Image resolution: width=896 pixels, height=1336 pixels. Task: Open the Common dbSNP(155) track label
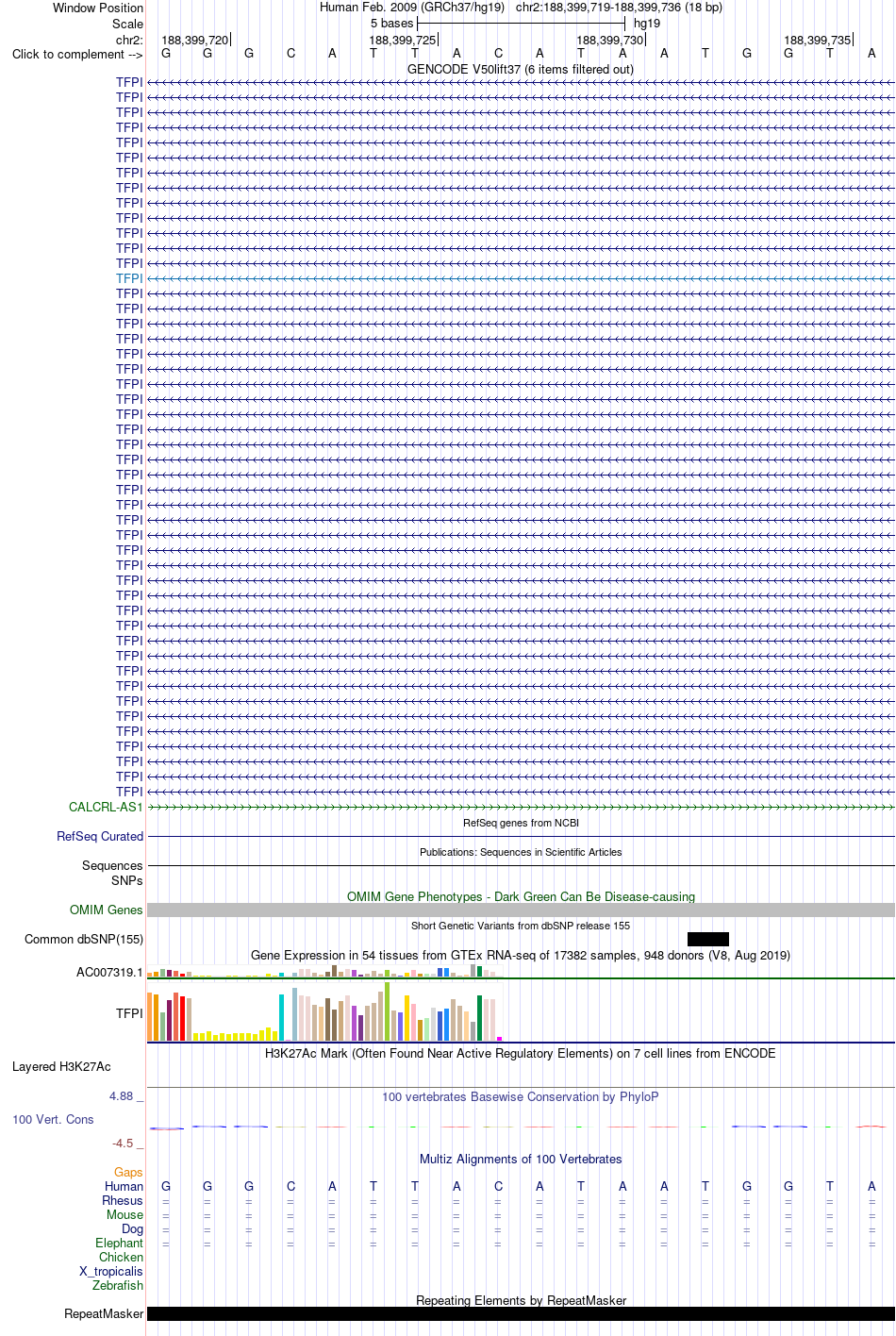pyautogui.click(x=84, y=939)
